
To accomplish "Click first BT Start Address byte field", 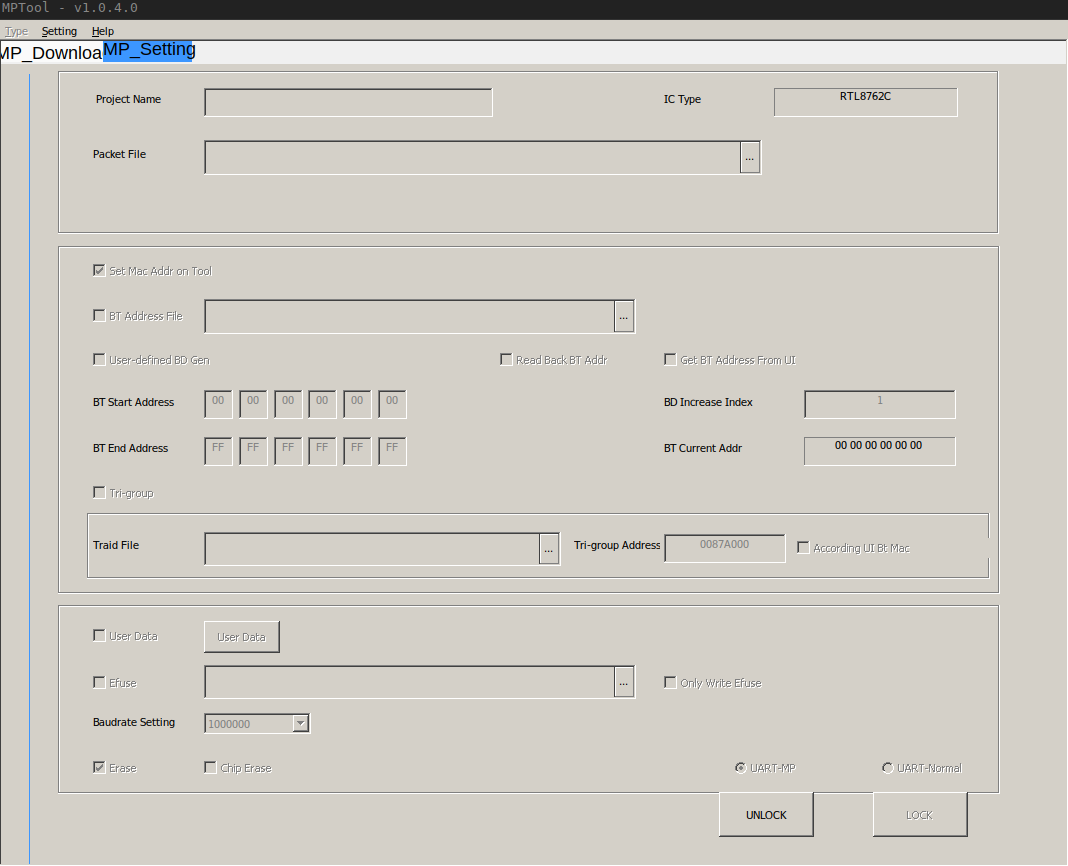I will (218, 404).
